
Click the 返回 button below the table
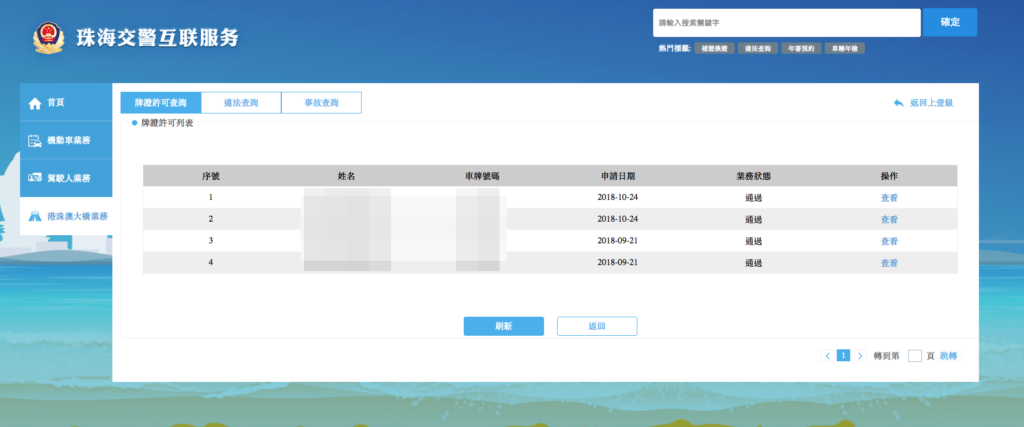coord(597,326)
